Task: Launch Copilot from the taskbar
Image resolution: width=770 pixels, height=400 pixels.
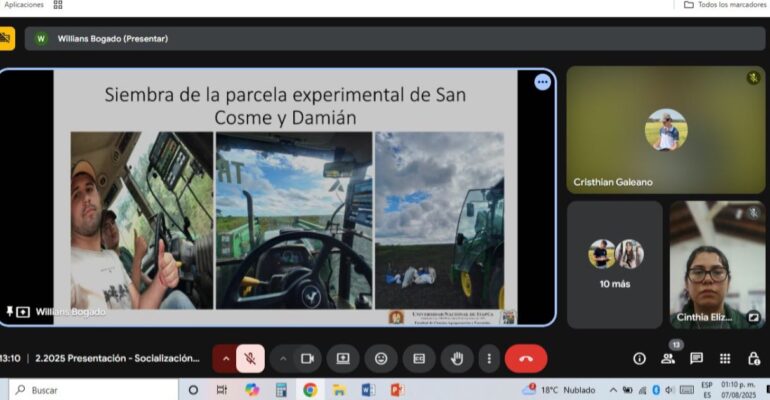Action: click(x=252, y=390)
